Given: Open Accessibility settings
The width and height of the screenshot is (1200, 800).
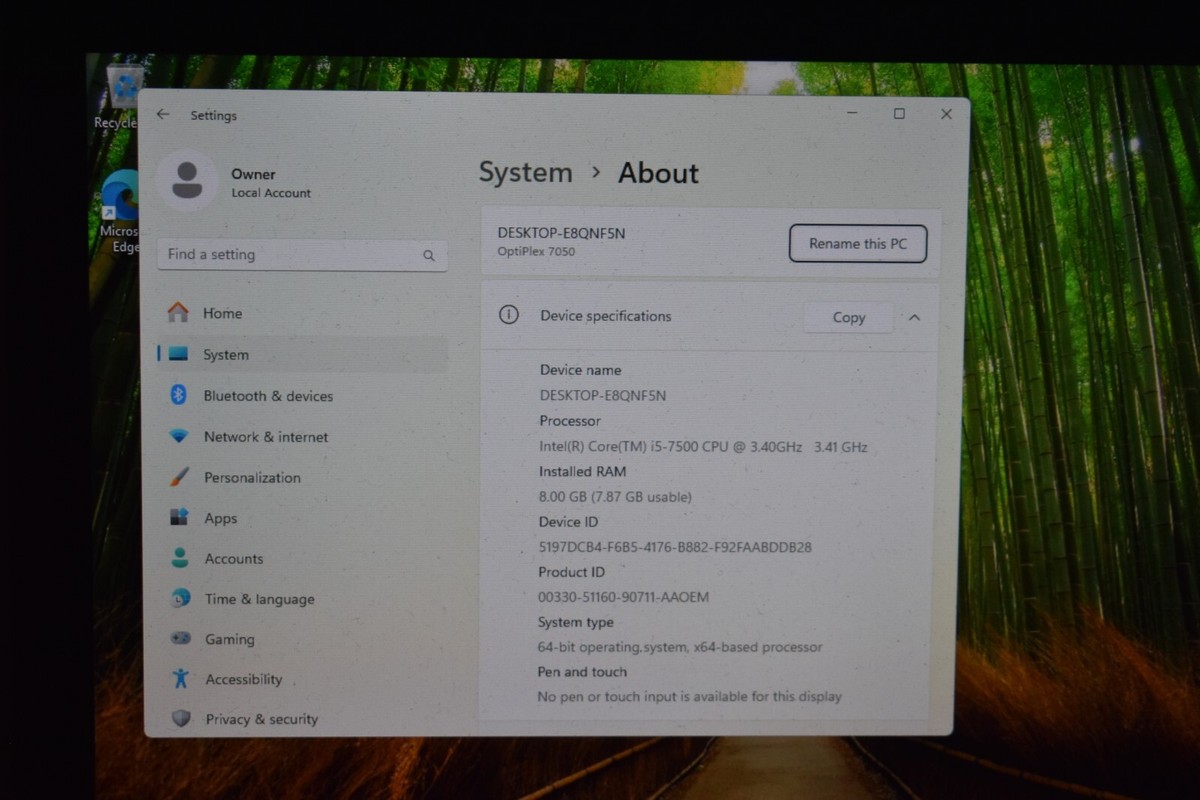Looking at the screenshot, I should coord(302,679).
